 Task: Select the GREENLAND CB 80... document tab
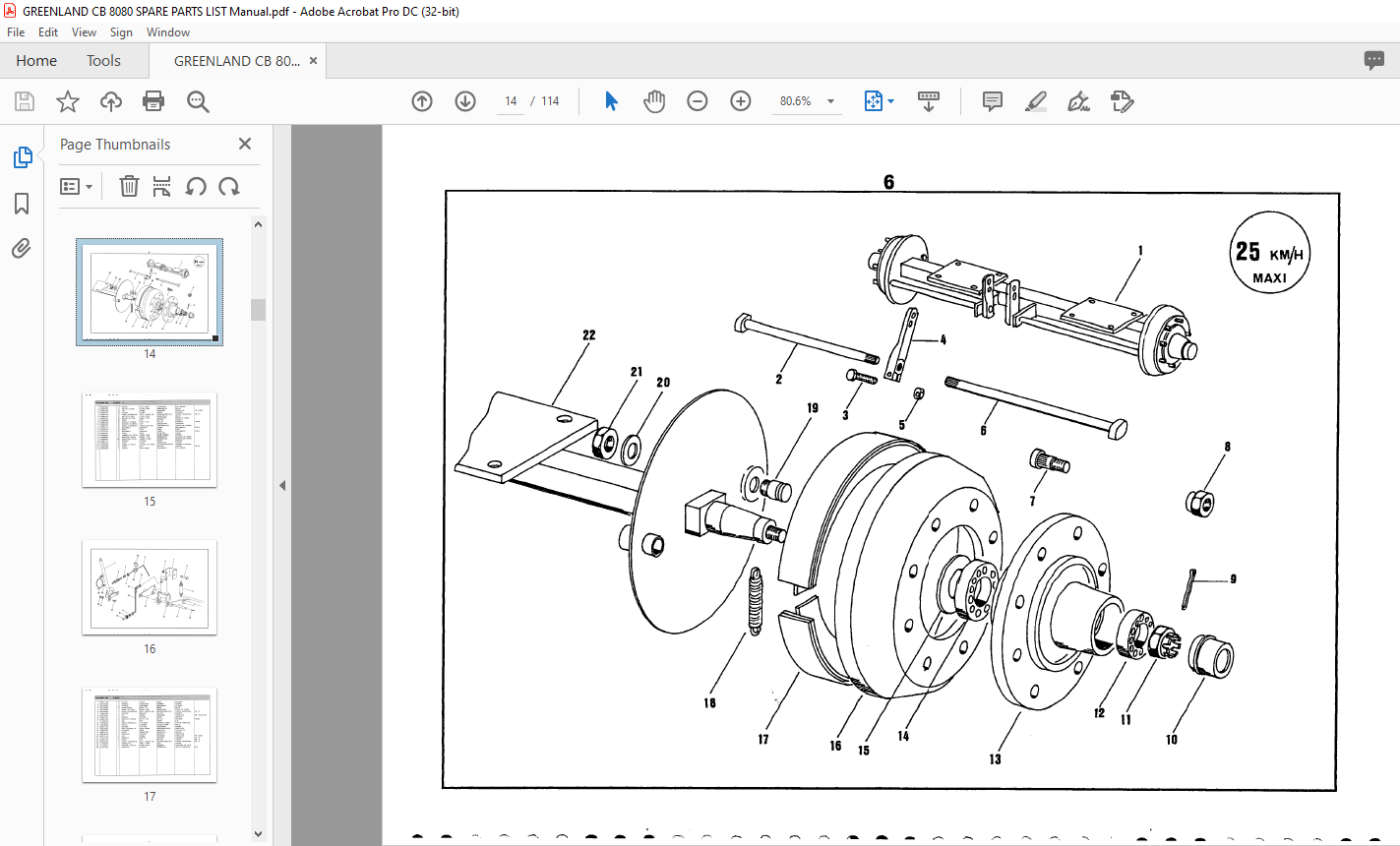point(237,61)
